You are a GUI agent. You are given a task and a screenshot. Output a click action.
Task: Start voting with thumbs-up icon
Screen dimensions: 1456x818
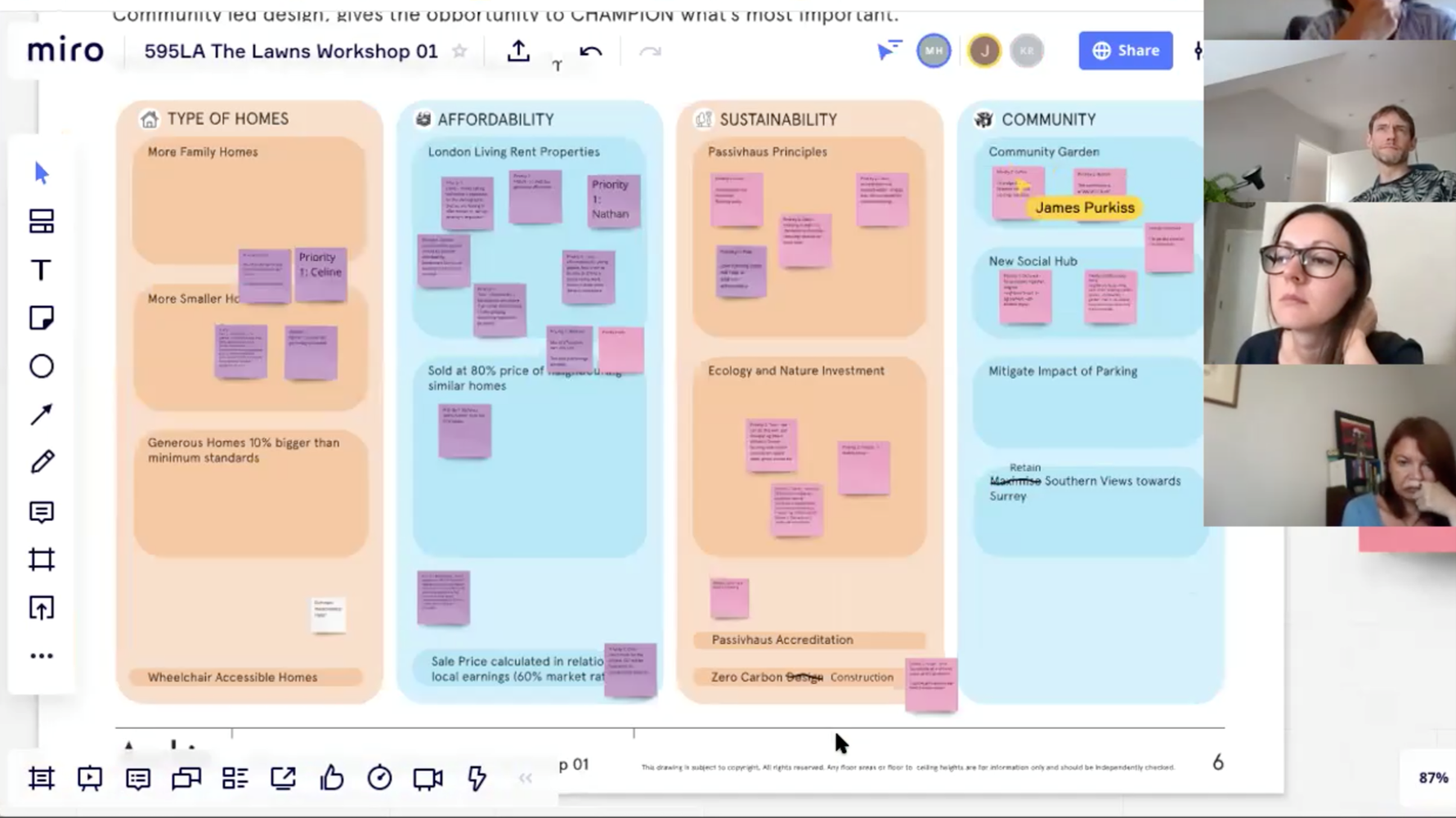[331, 778]
